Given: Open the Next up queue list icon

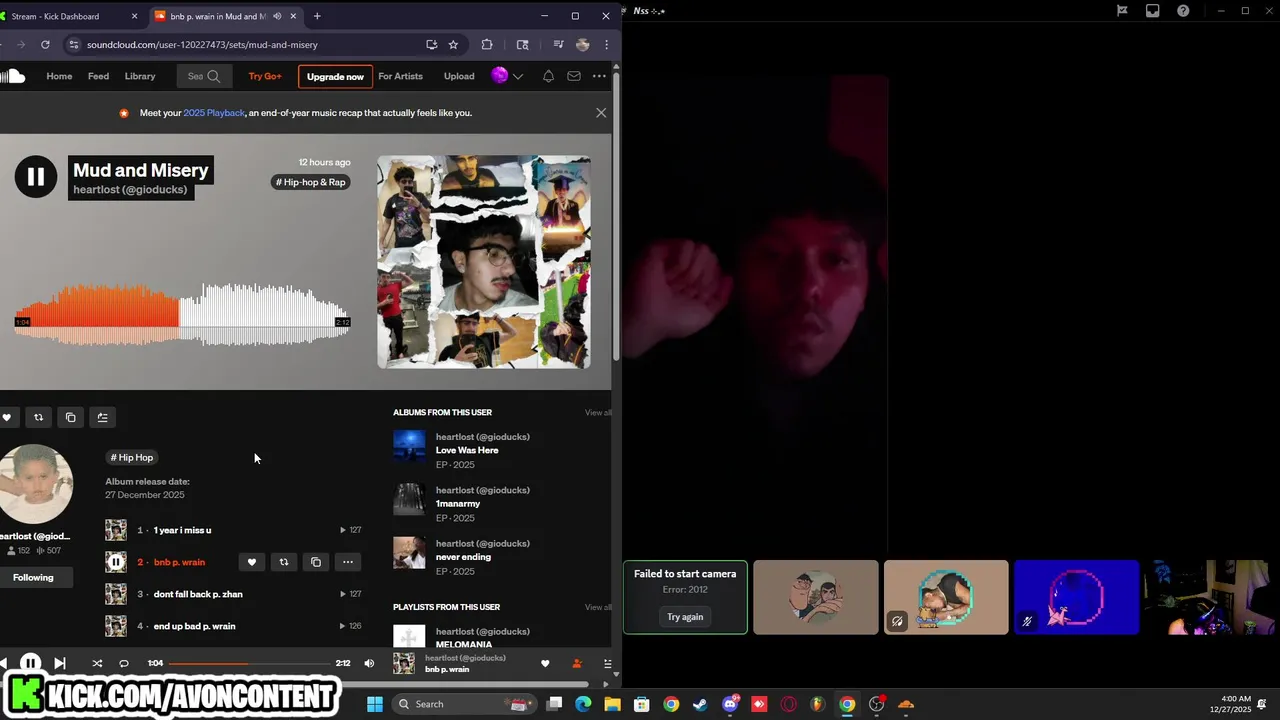Looking at the screenshot, I should pos(607,663).
